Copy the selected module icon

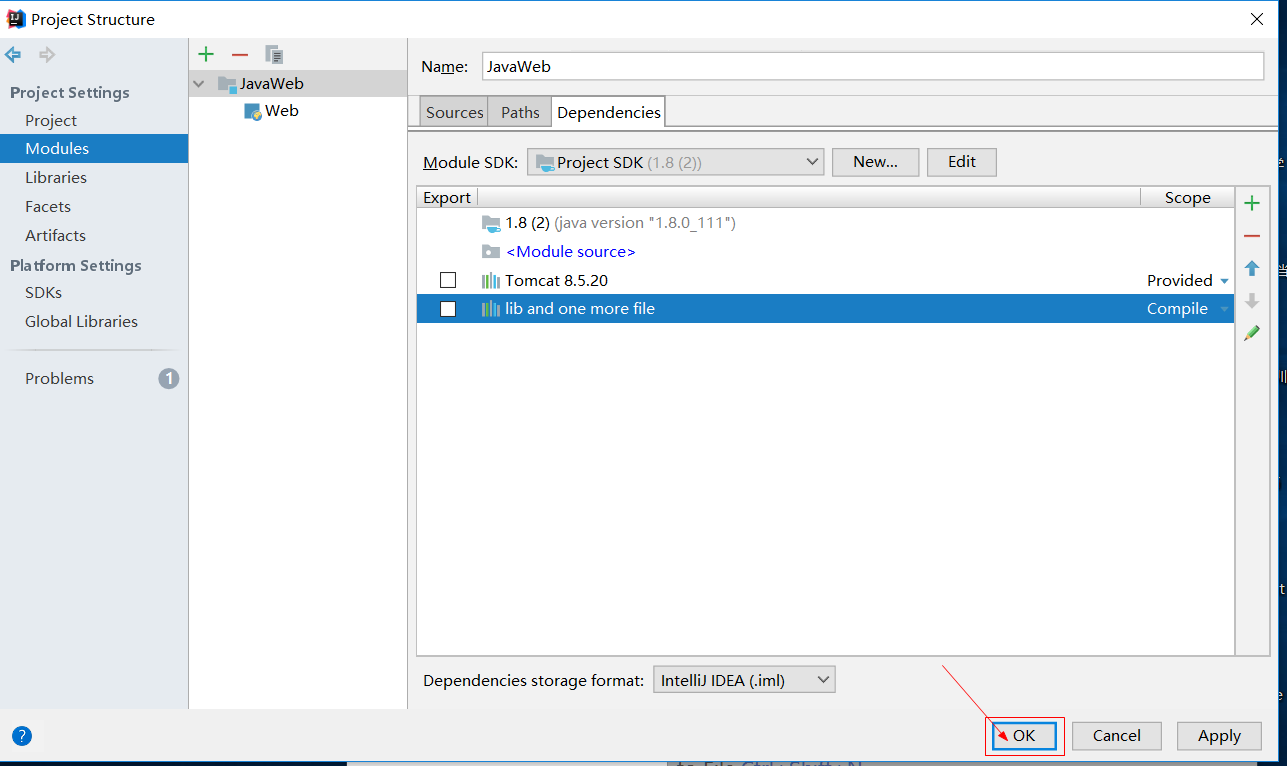click(x=274, y=54)
